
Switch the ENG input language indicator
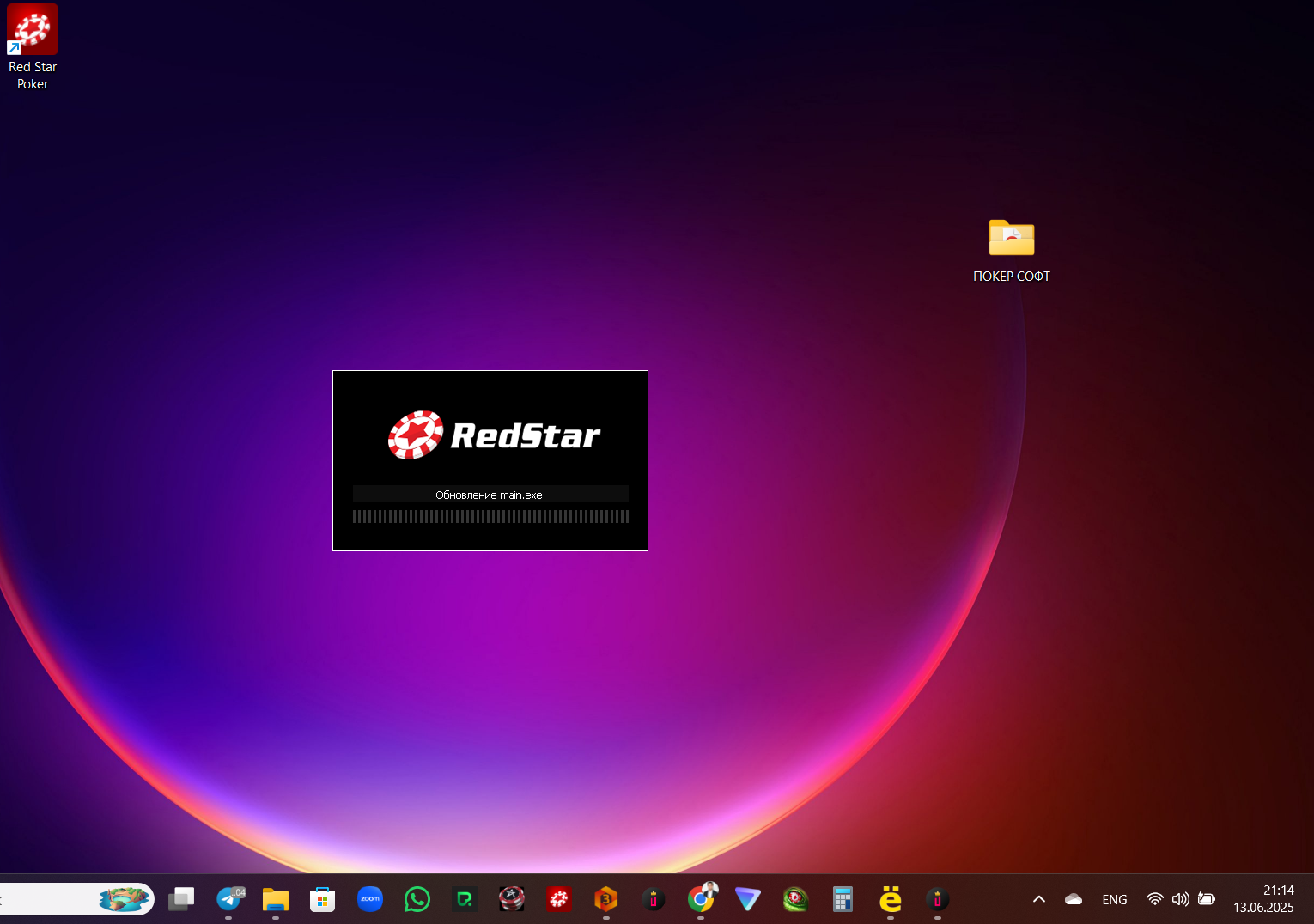(x=1115, y=899)
